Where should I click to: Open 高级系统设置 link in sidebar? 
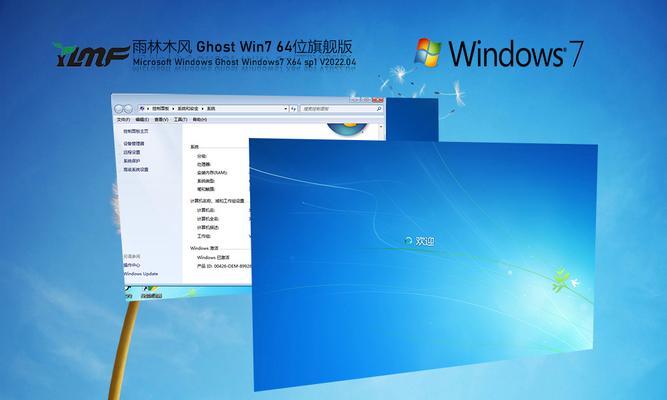[x=136, y=170]
